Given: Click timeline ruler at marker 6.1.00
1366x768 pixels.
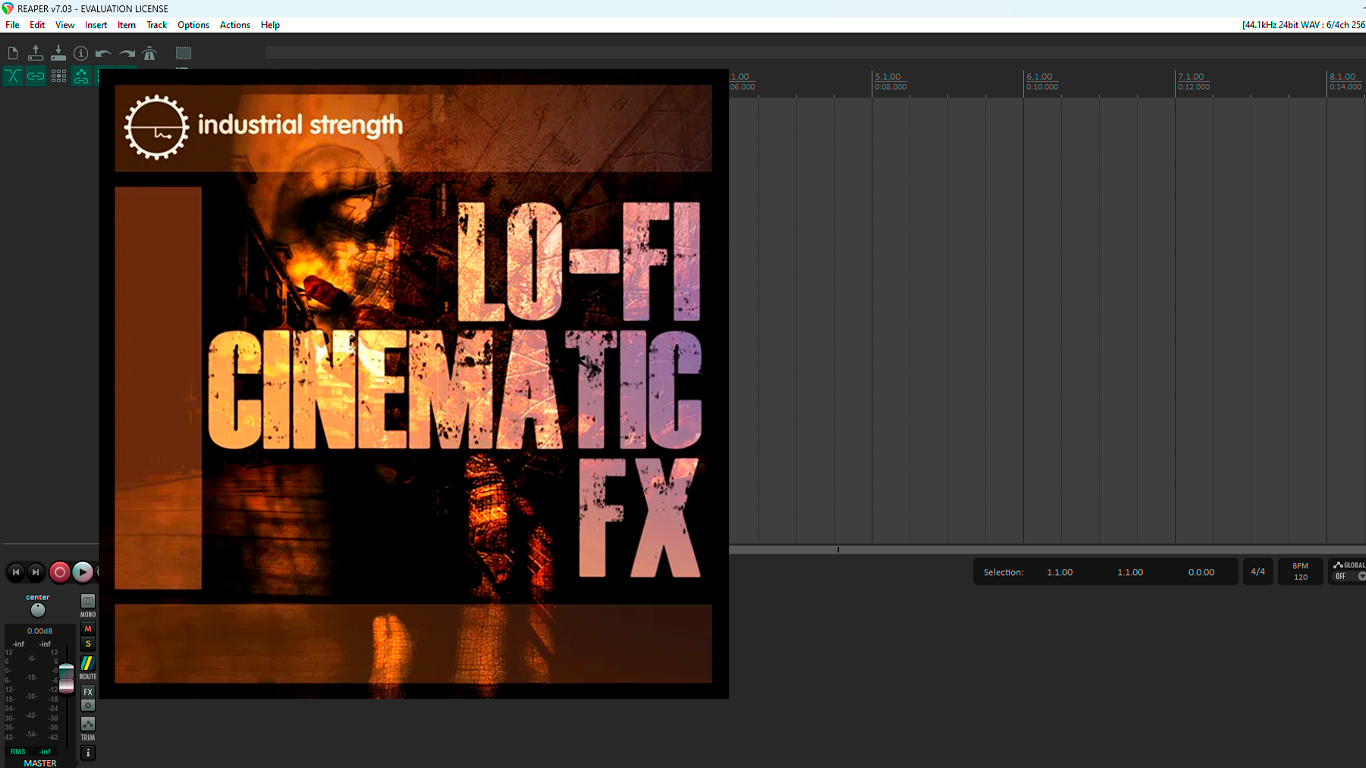Looking at the screenshot, I should coord(1040,77).
